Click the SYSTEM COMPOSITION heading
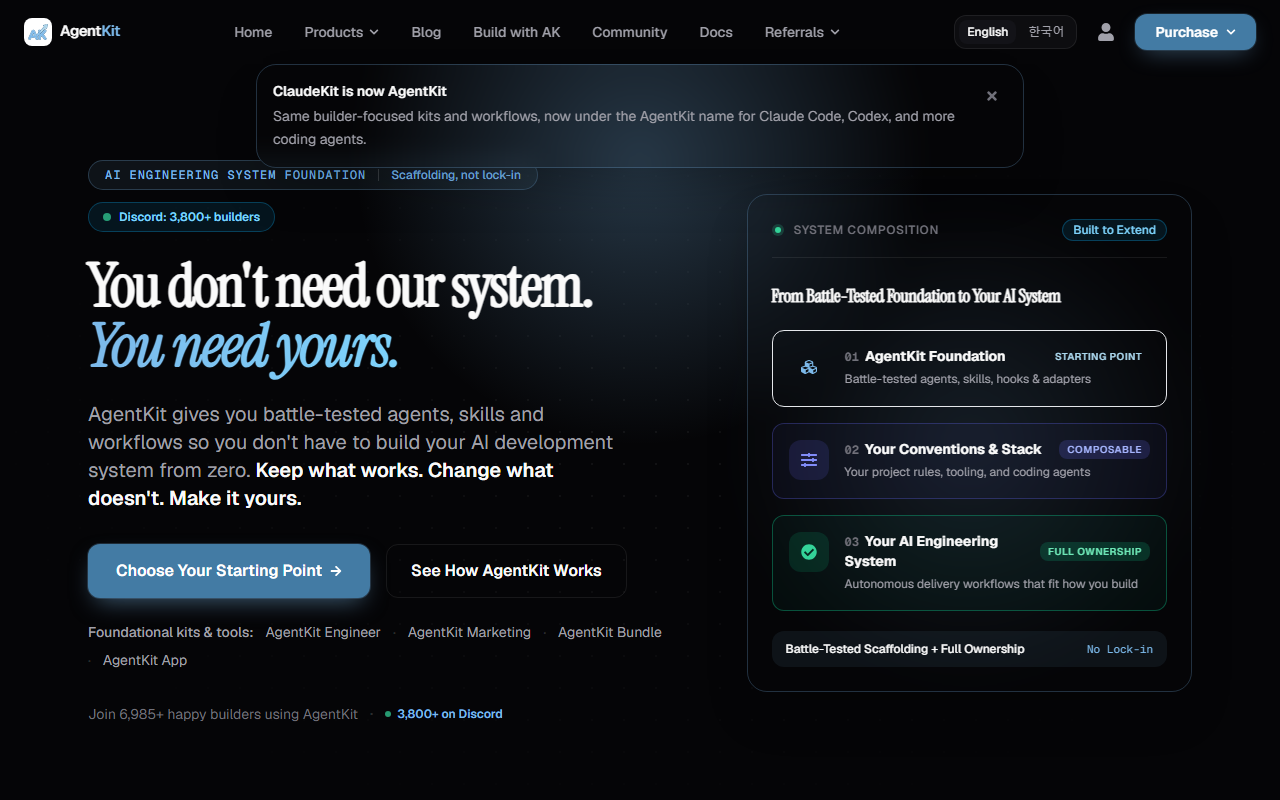Screen dimensions: 1280x800 point(866,230)
